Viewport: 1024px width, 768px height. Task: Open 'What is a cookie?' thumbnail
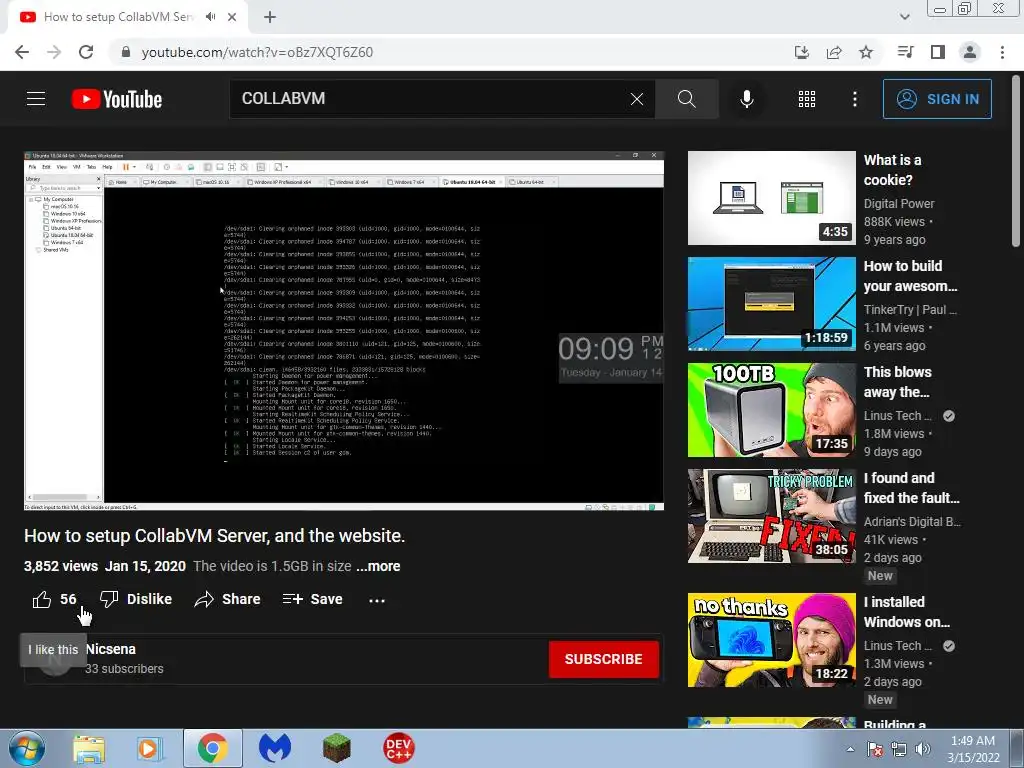click(x=771, y=198)
